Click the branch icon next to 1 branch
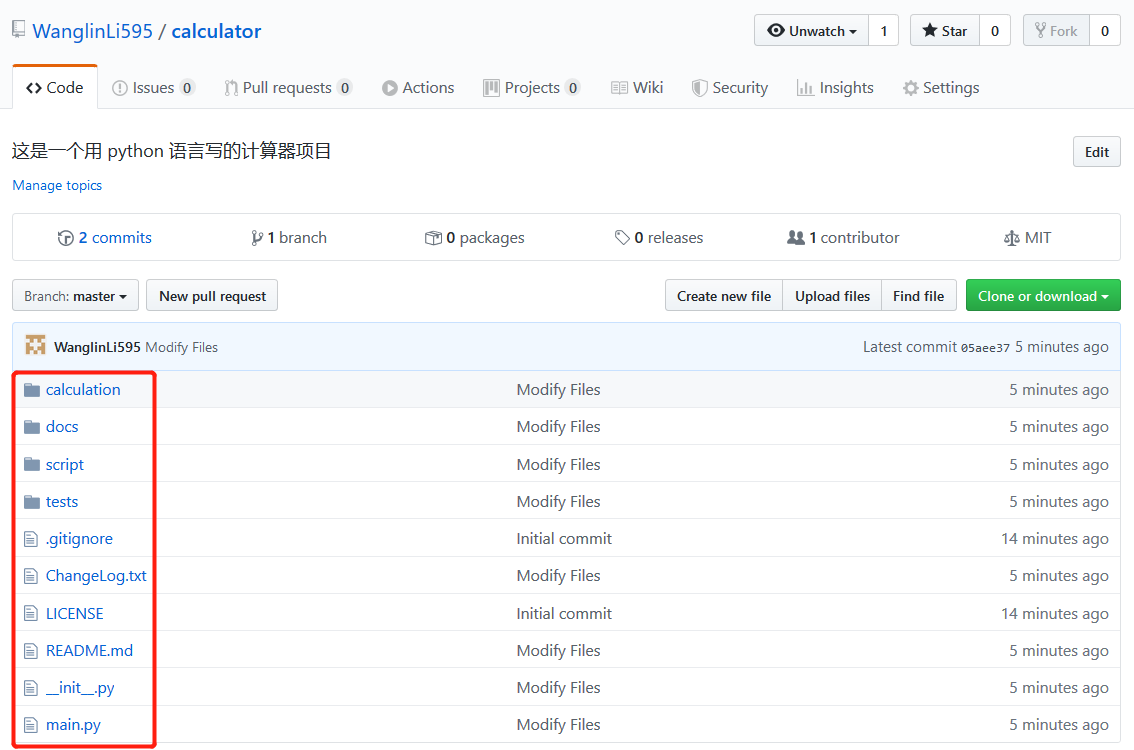Screen dimensions: 1134x750 click(x=257, y=238)
